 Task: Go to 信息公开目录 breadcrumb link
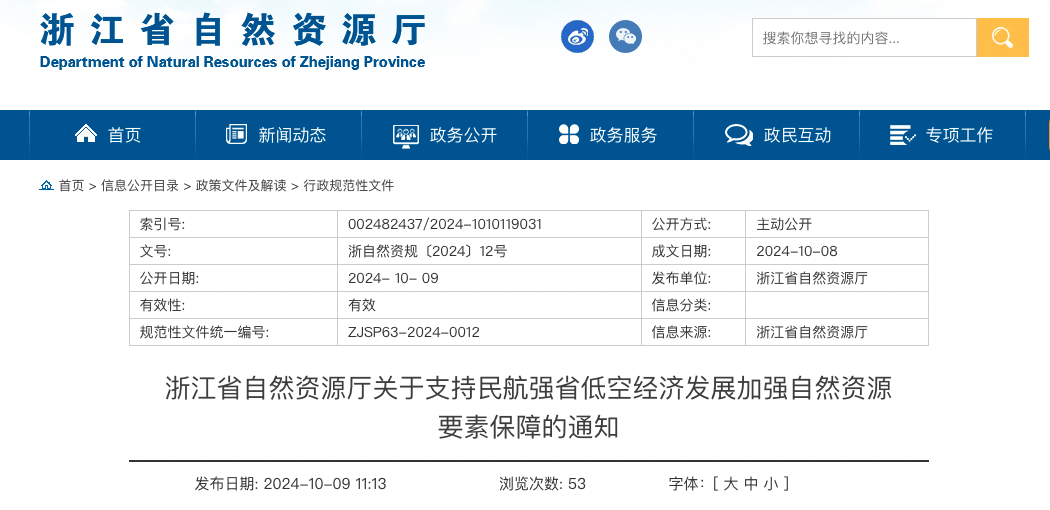tap(139, 186)
